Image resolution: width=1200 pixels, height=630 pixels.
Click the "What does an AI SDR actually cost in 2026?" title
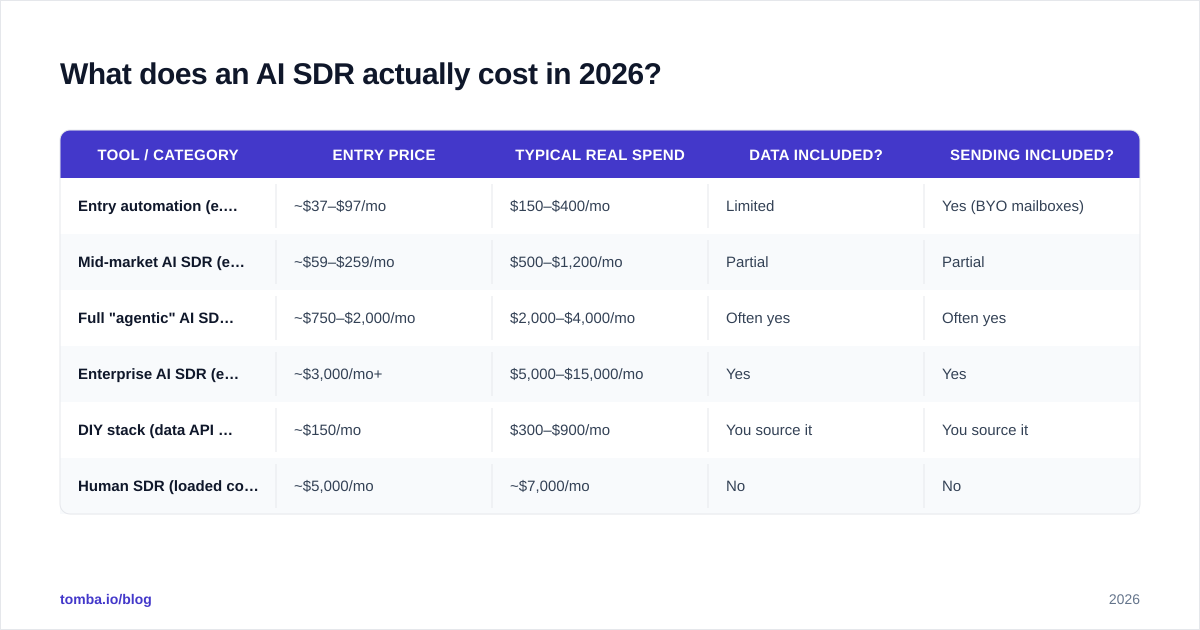[360, 74]
